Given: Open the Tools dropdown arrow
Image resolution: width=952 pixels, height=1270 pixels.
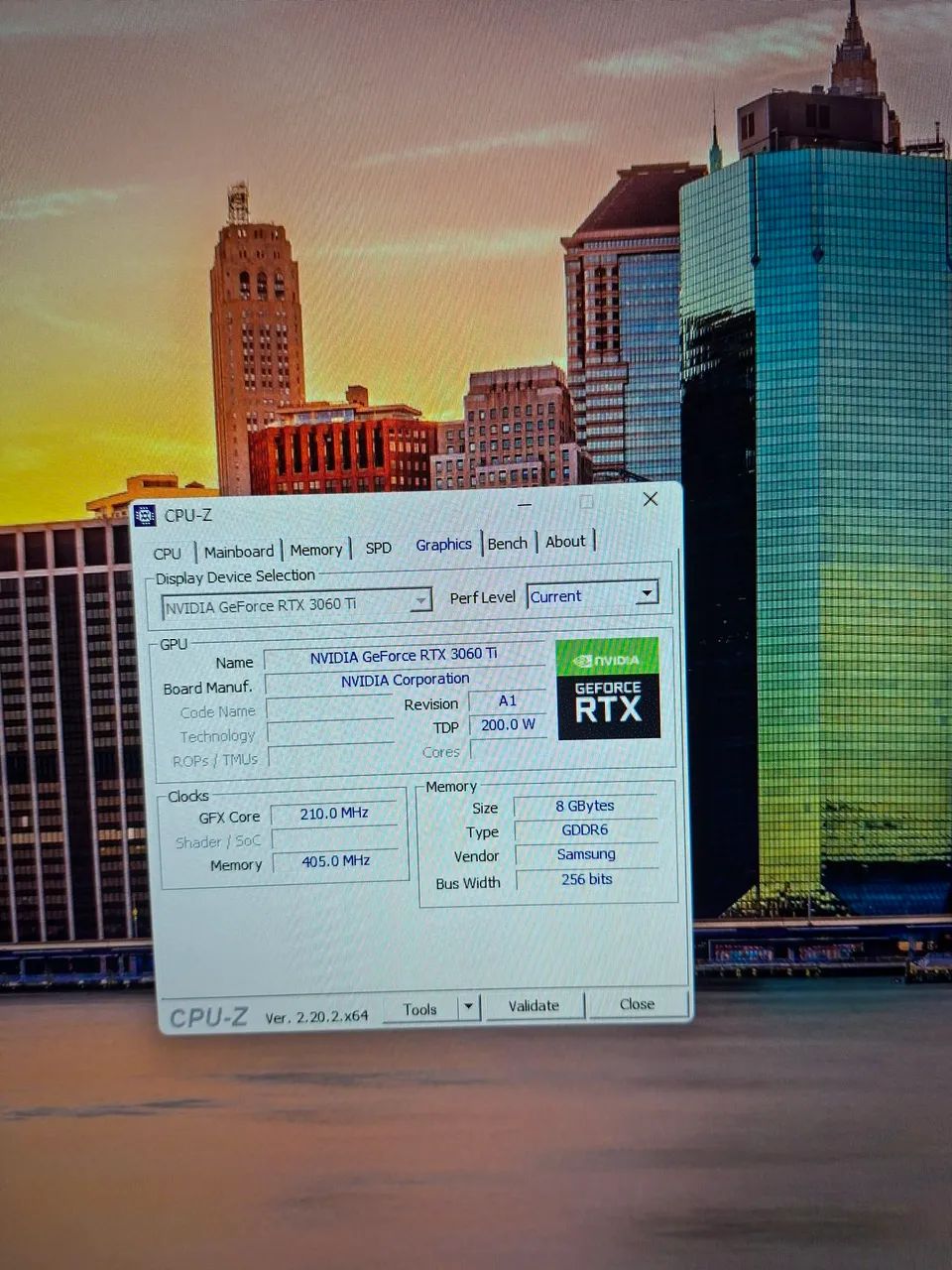Looking at the screenshot, I should (x=469, y=1008).
